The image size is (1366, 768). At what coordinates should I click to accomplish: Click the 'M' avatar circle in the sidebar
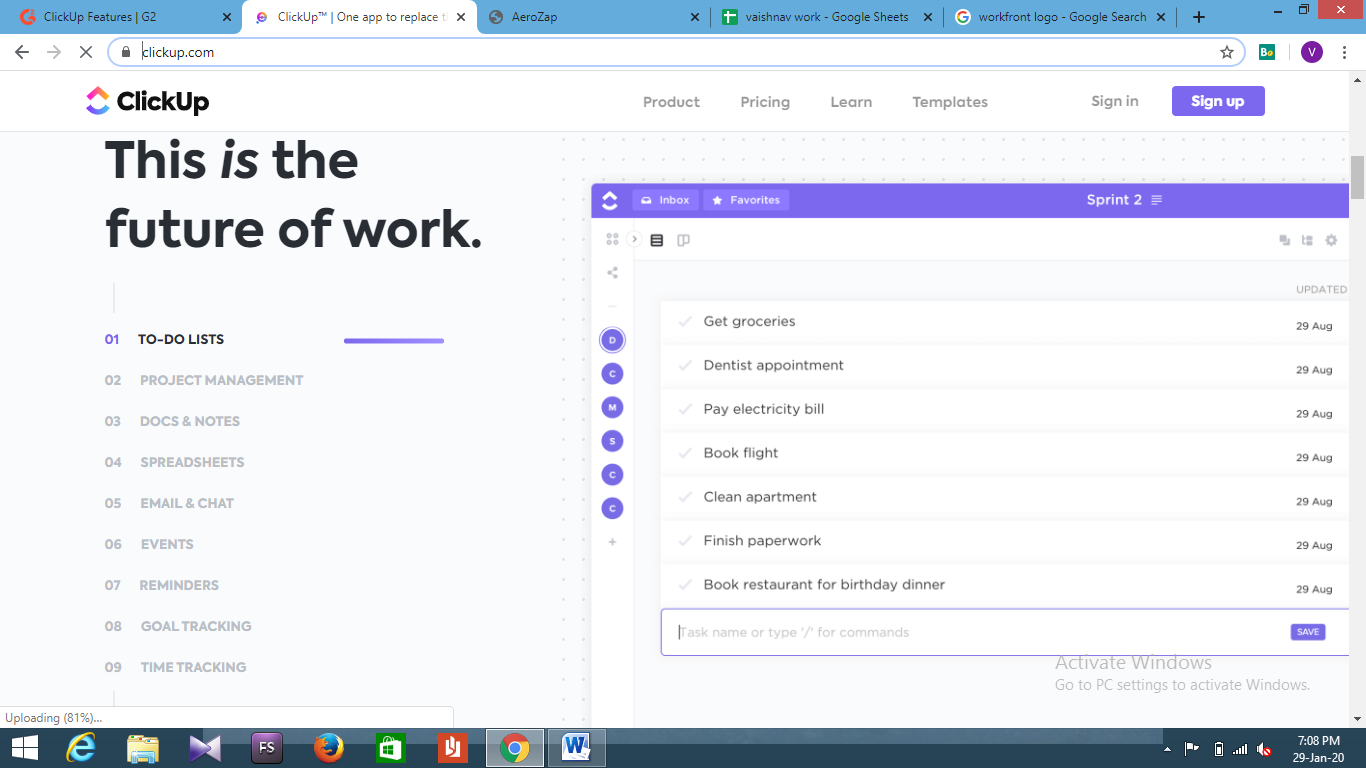pyautogui.click(x=612, y=407)
